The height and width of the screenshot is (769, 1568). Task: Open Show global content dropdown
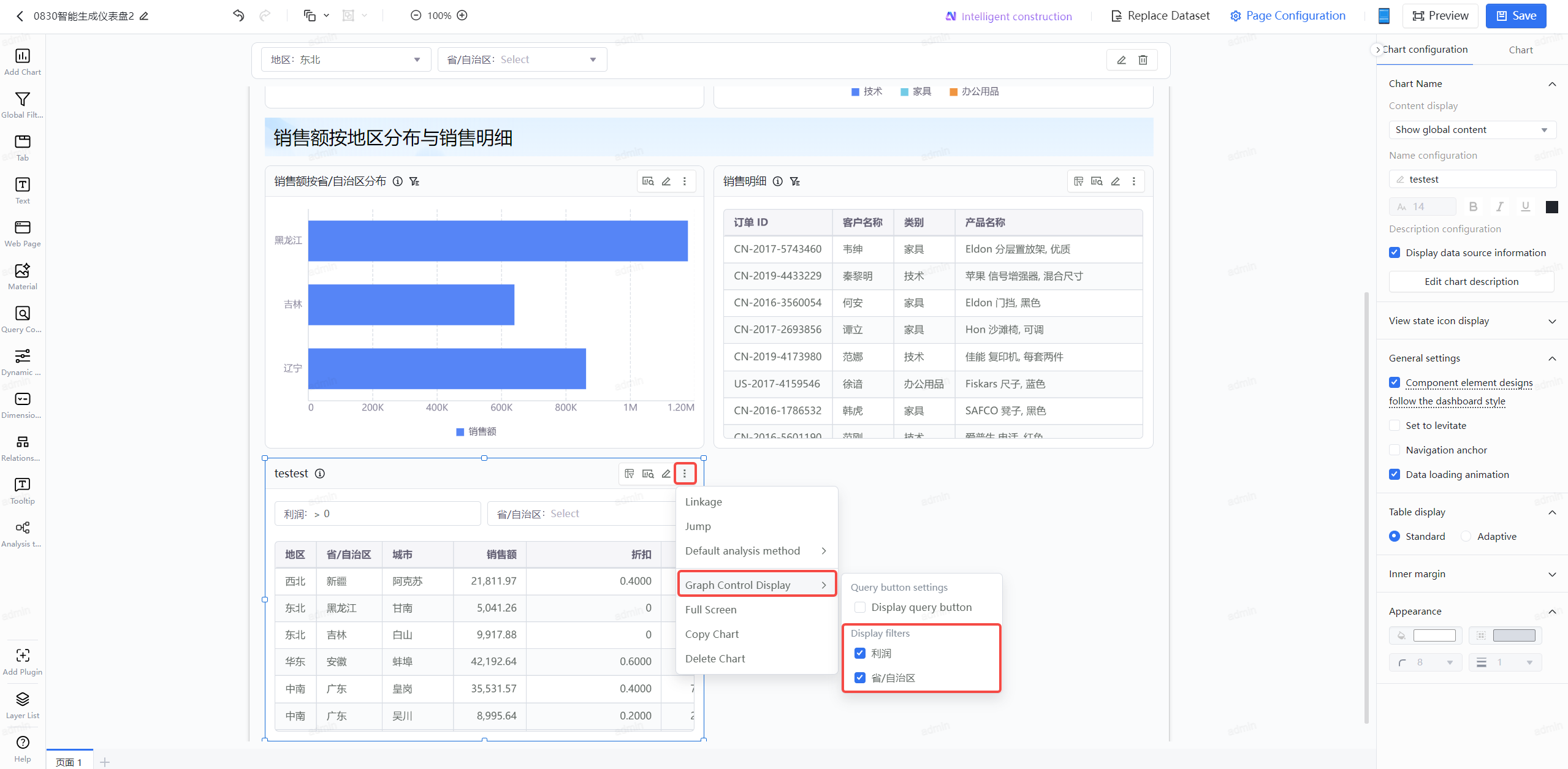[1472, 130]
